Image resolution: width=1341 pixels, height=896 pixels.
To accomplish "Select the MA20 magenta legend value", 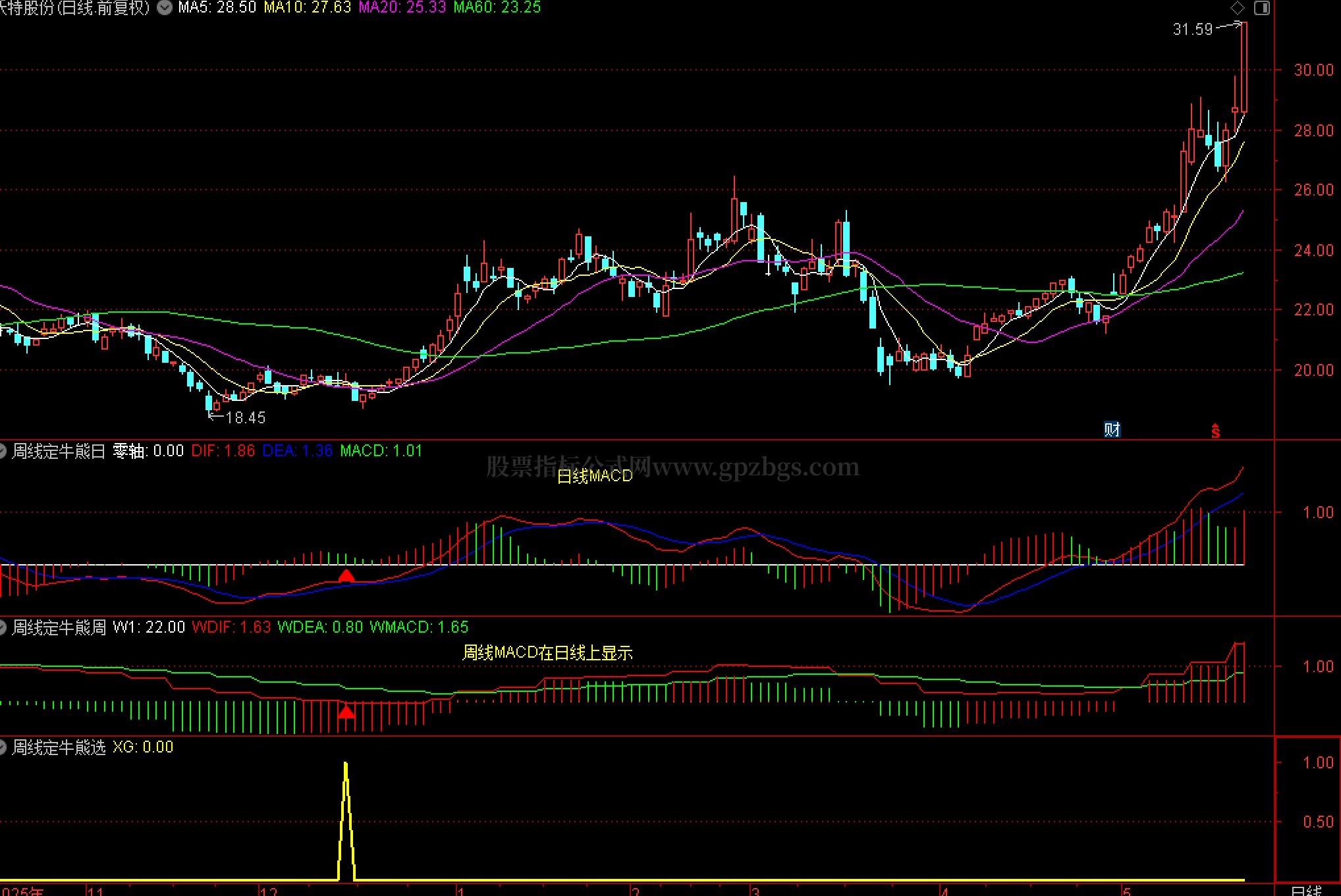I will [402, 8].
